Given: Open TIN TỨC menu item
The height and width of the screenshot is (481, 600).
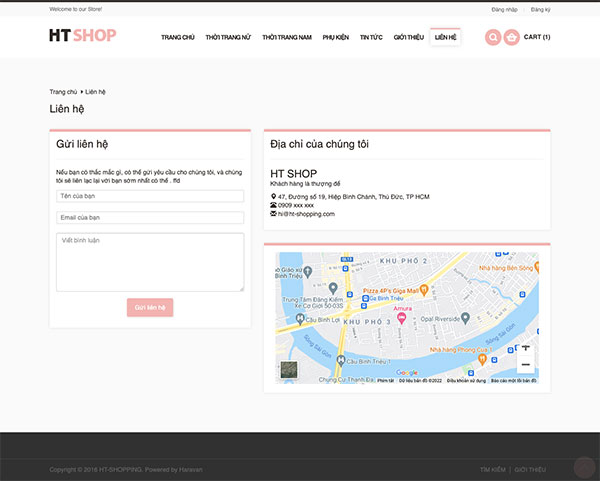Looking at the screenshot, I should 371,38.
